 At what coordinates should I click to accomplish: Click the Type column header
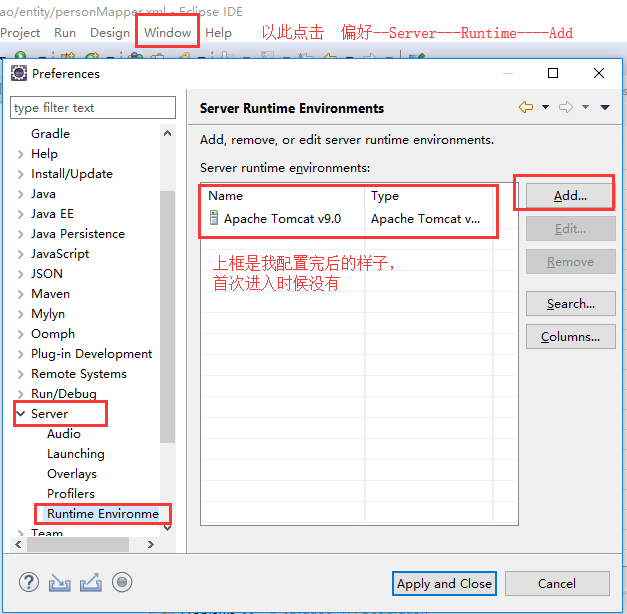(429, 196)
